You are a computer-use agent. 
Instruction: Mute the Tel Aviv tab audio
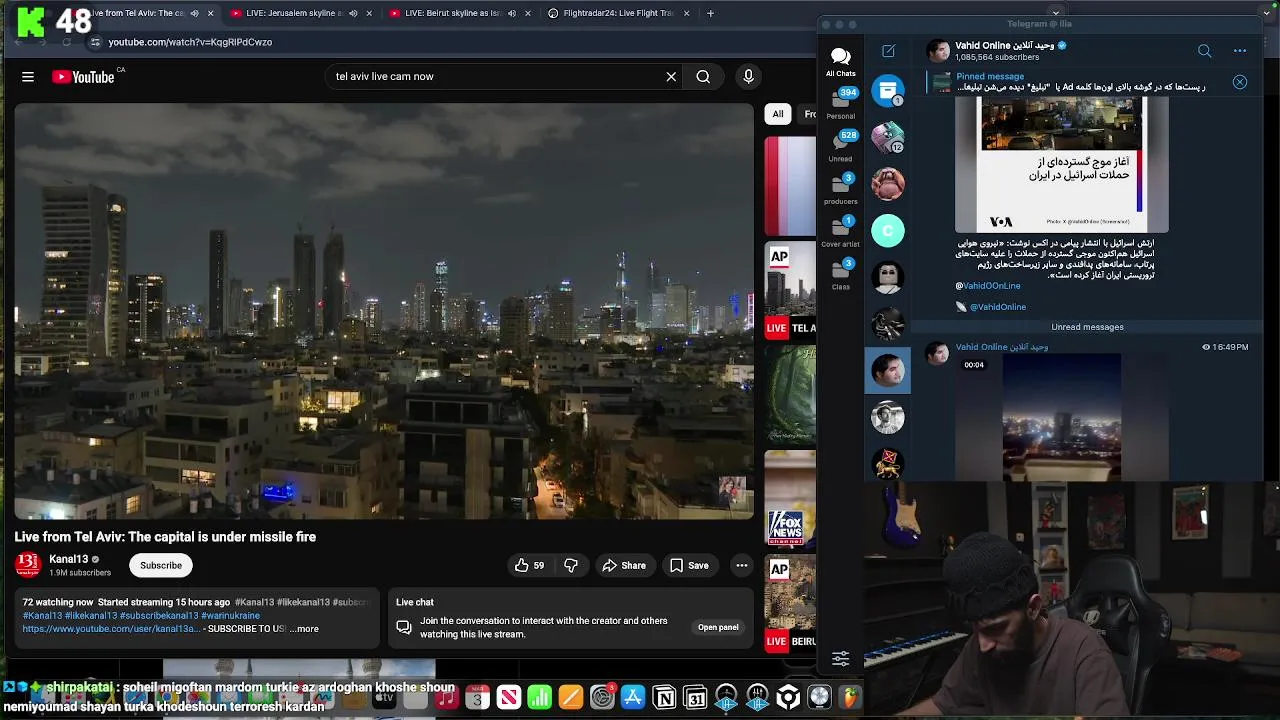click(194, 13)
